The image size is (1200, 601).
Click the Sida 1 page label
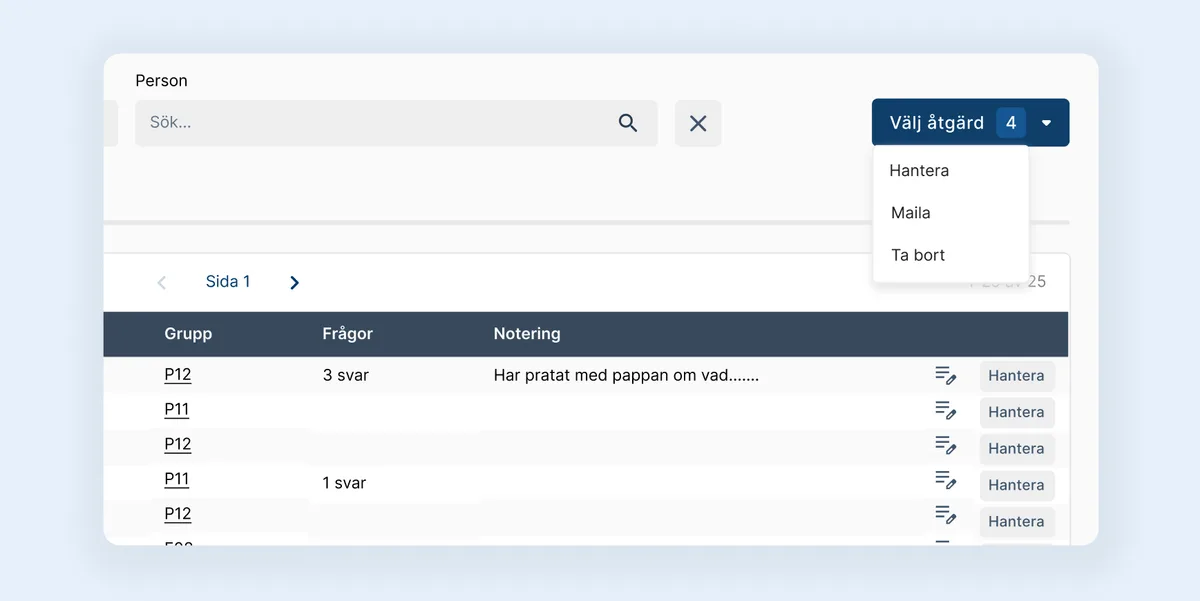(x=228, y=282)
